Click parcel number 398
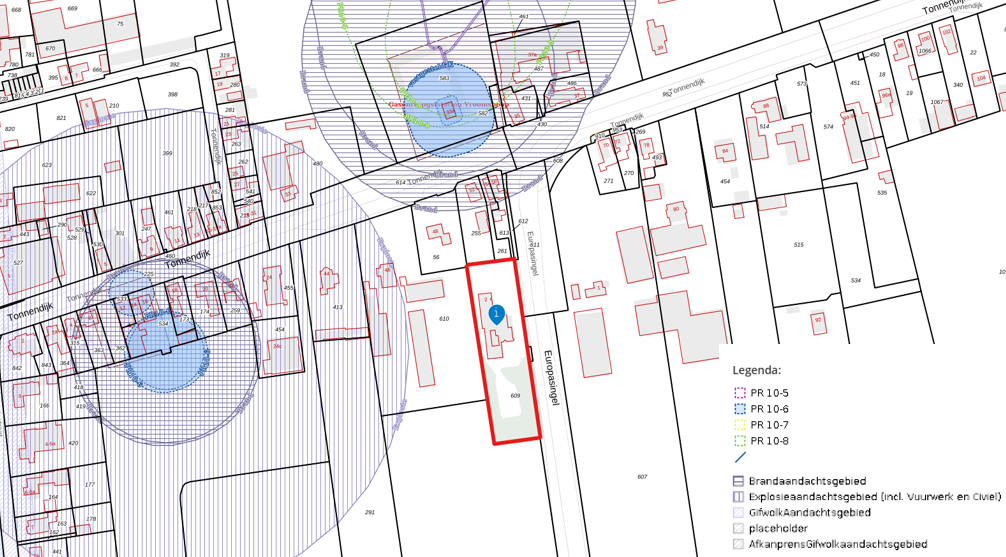1006x557 pixels. pyautogui.click(x=173, y=94)
